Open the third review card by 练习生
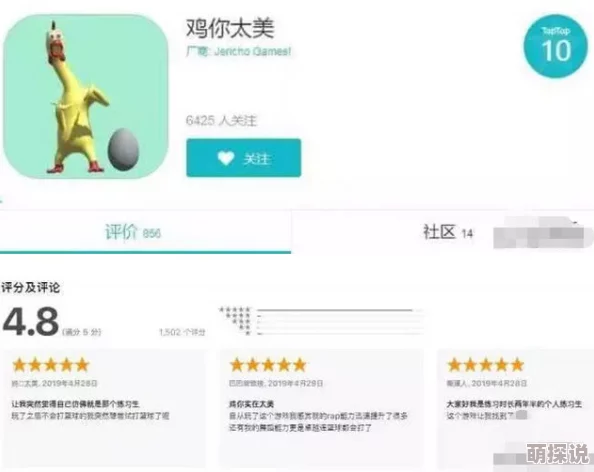This screenshot has height=472, width=594. click(515, 408)
